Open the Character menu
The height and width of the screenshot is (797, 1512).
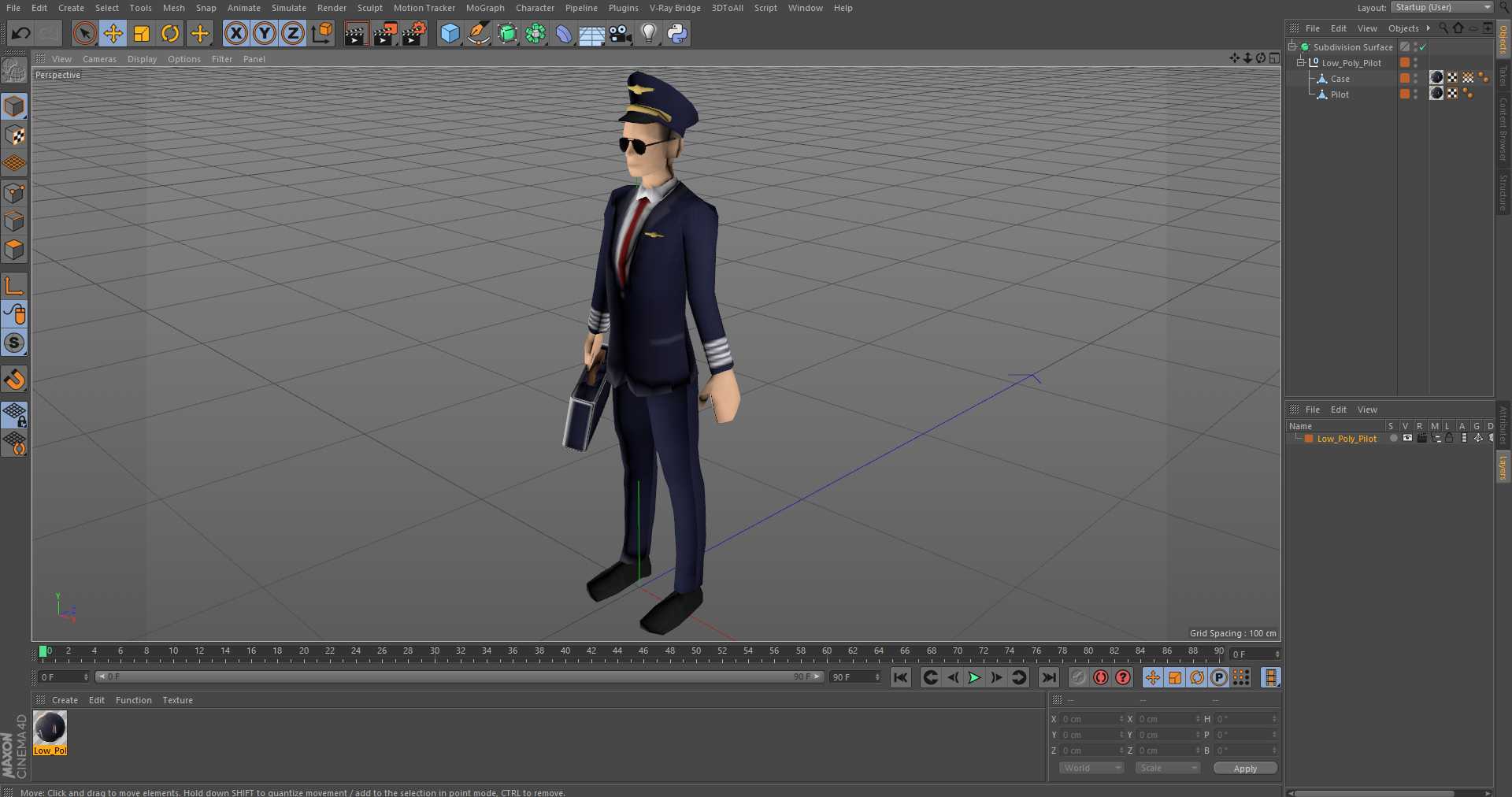(x=535, y=8)
